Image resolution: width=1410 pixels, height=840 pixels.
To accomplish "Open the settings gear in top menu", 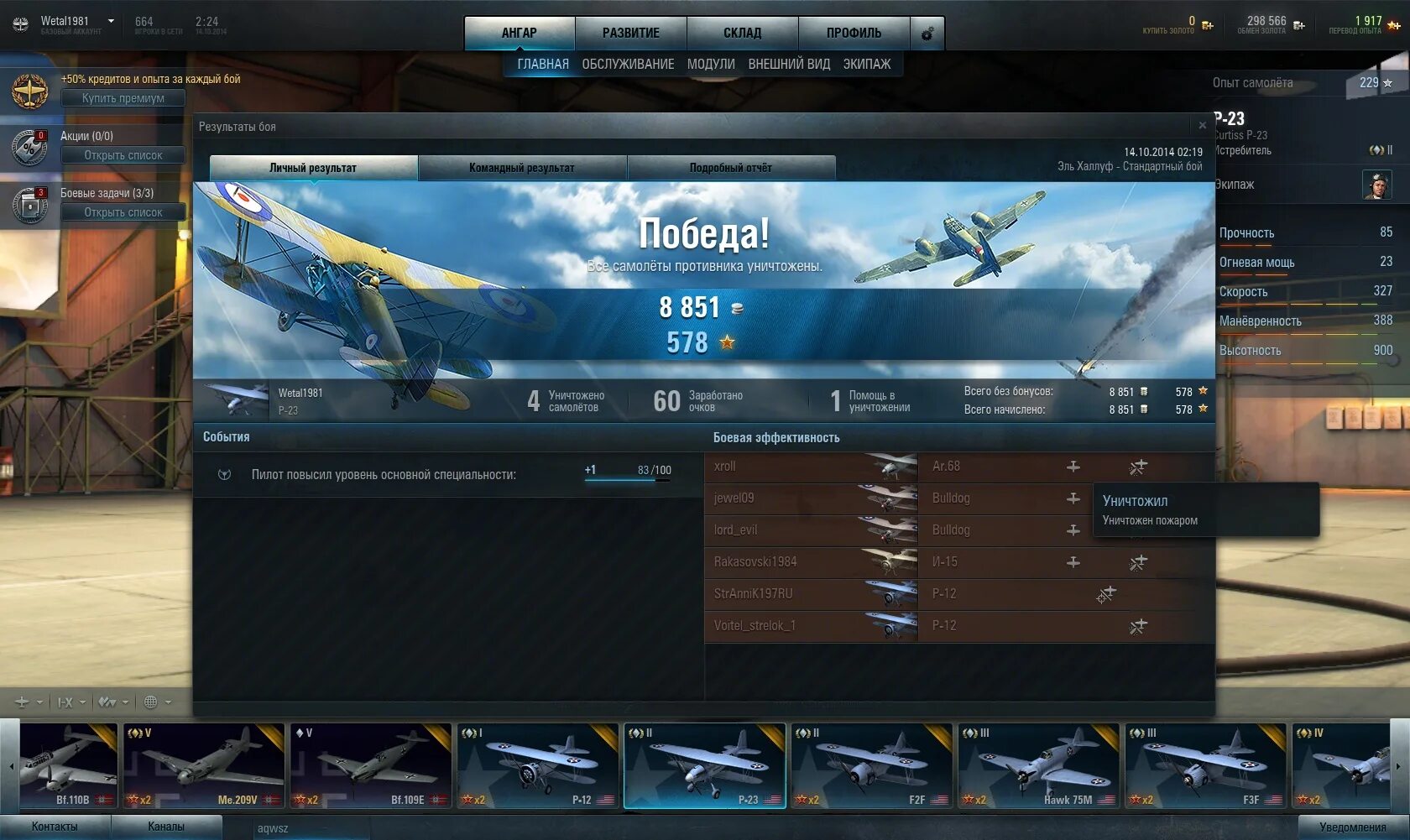I will (927, 34).
